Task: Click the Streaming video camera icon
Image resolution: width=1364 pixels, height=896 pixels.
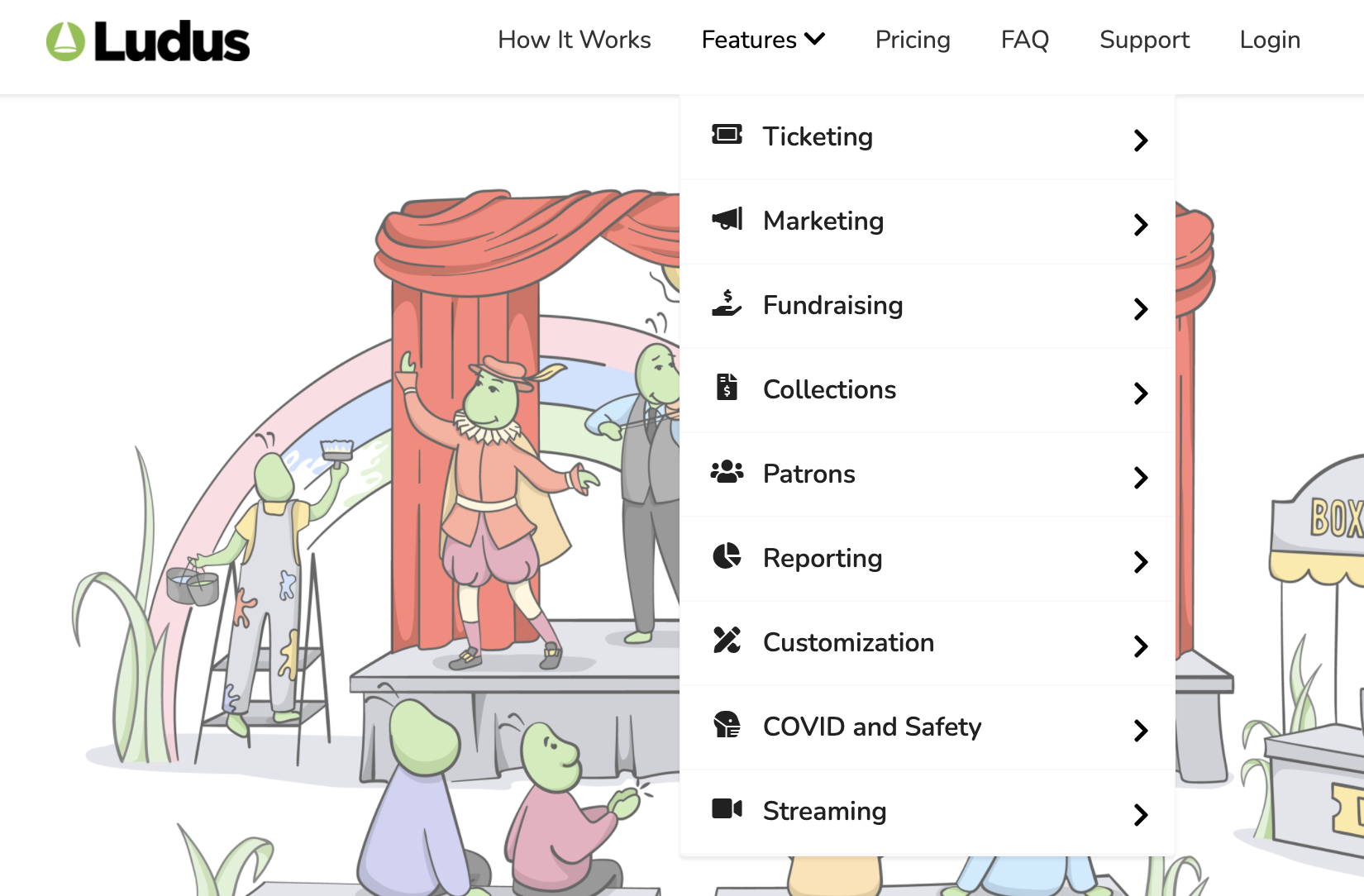Action: 727,809
